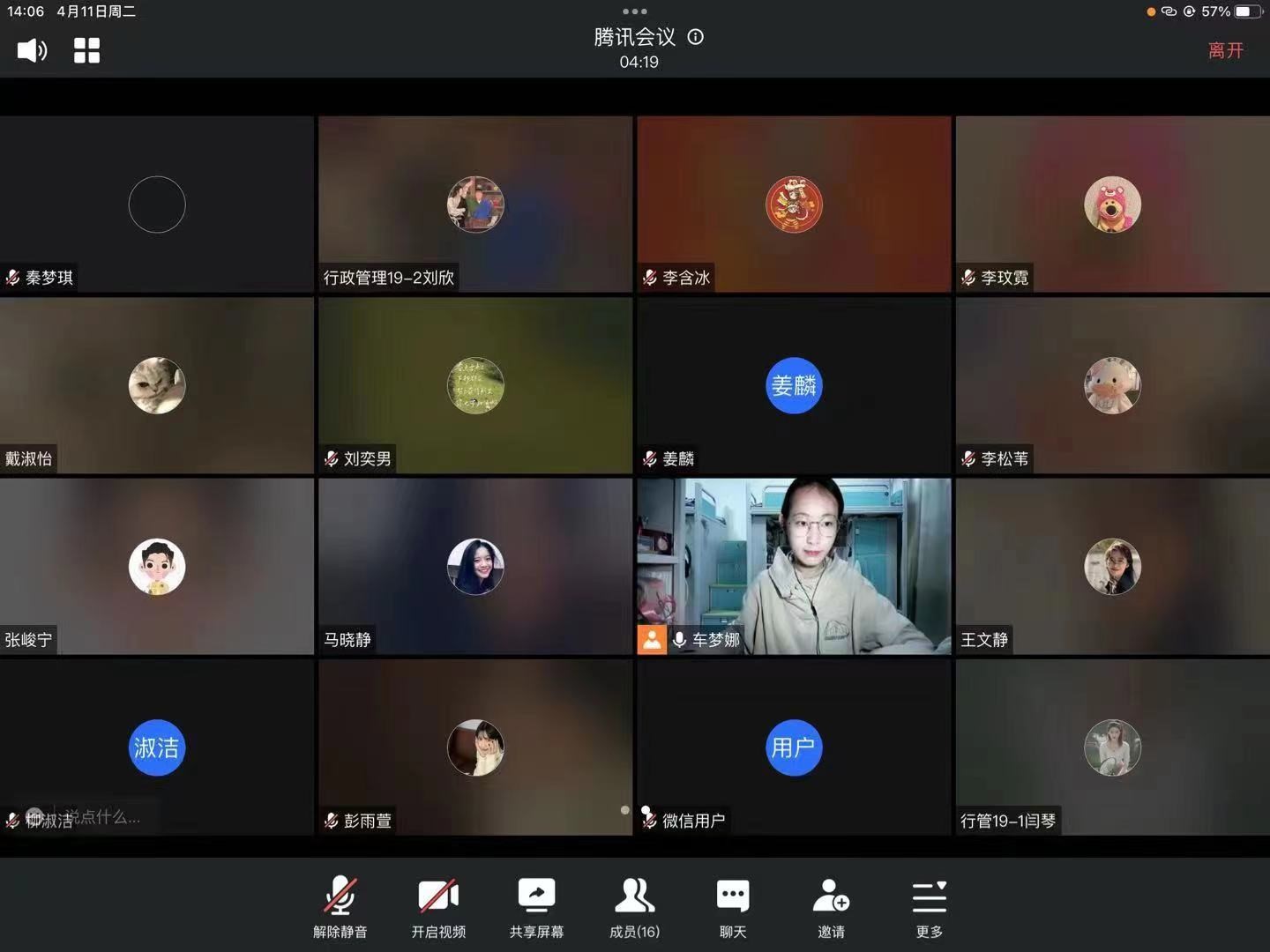Select 姜麟's blue avatar tile
Viewport: 1270px width, 952px height.
[794, 385]
